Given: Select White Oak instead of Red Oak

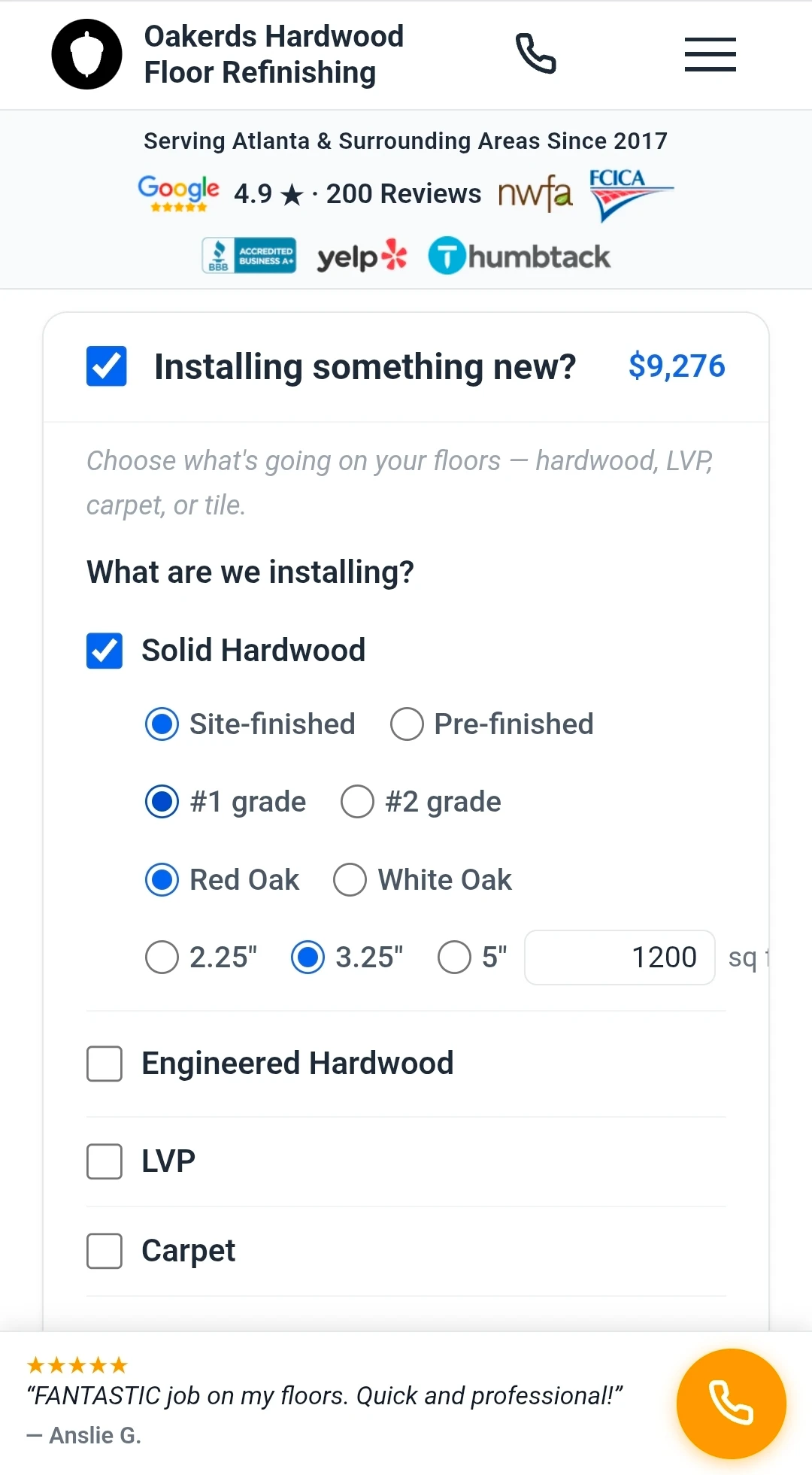Looking at the screenshot, I should (x=349, y=879).
